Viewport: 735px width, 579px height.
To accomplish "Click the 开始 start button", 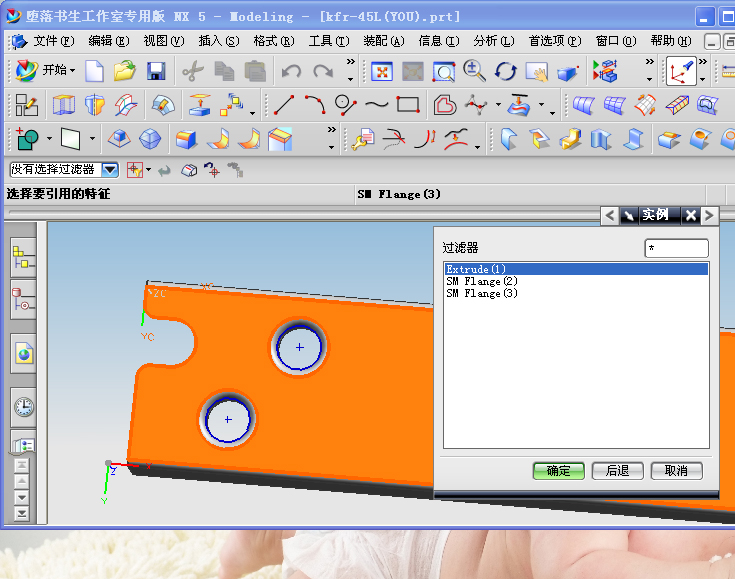I will (45, 71).
